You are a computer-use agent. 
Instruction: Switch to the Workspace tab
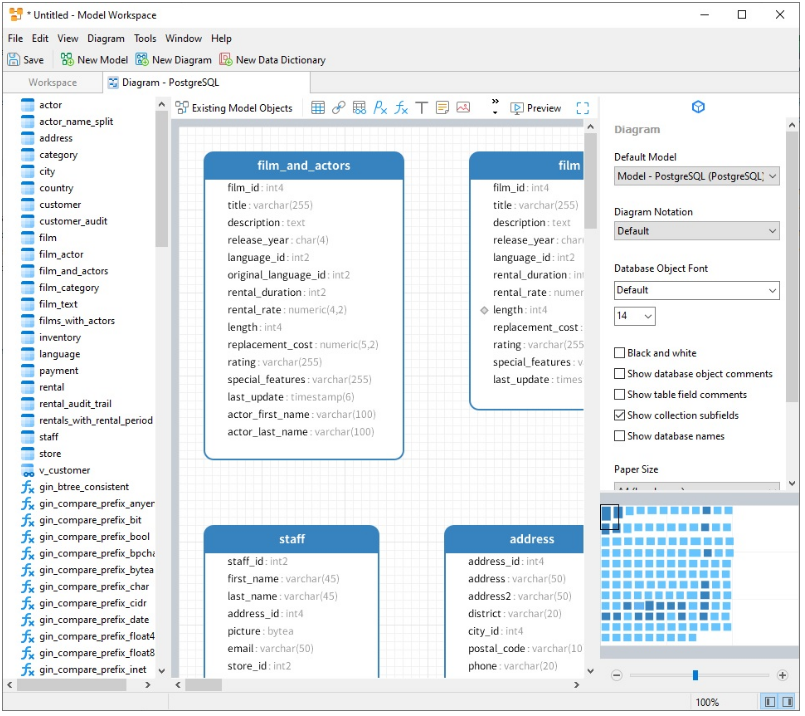tap(52, 83)
